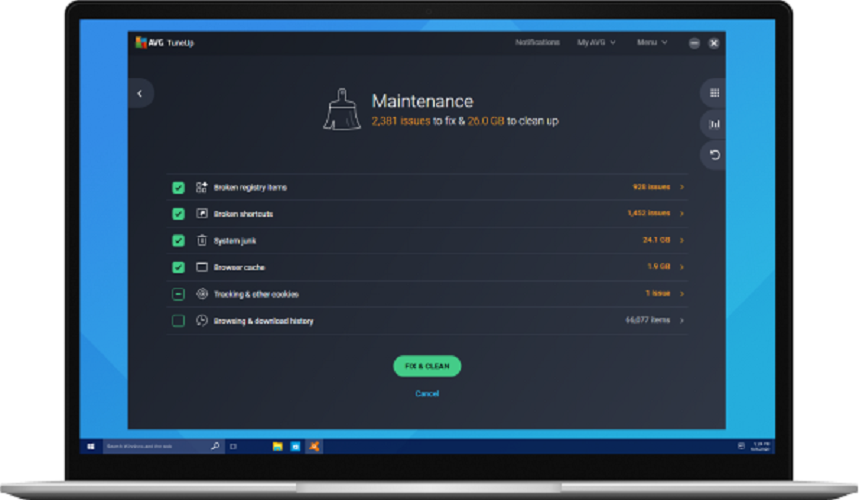Click the FIX & CLEAN button
The image size is (859, 500).
point(427,366)
